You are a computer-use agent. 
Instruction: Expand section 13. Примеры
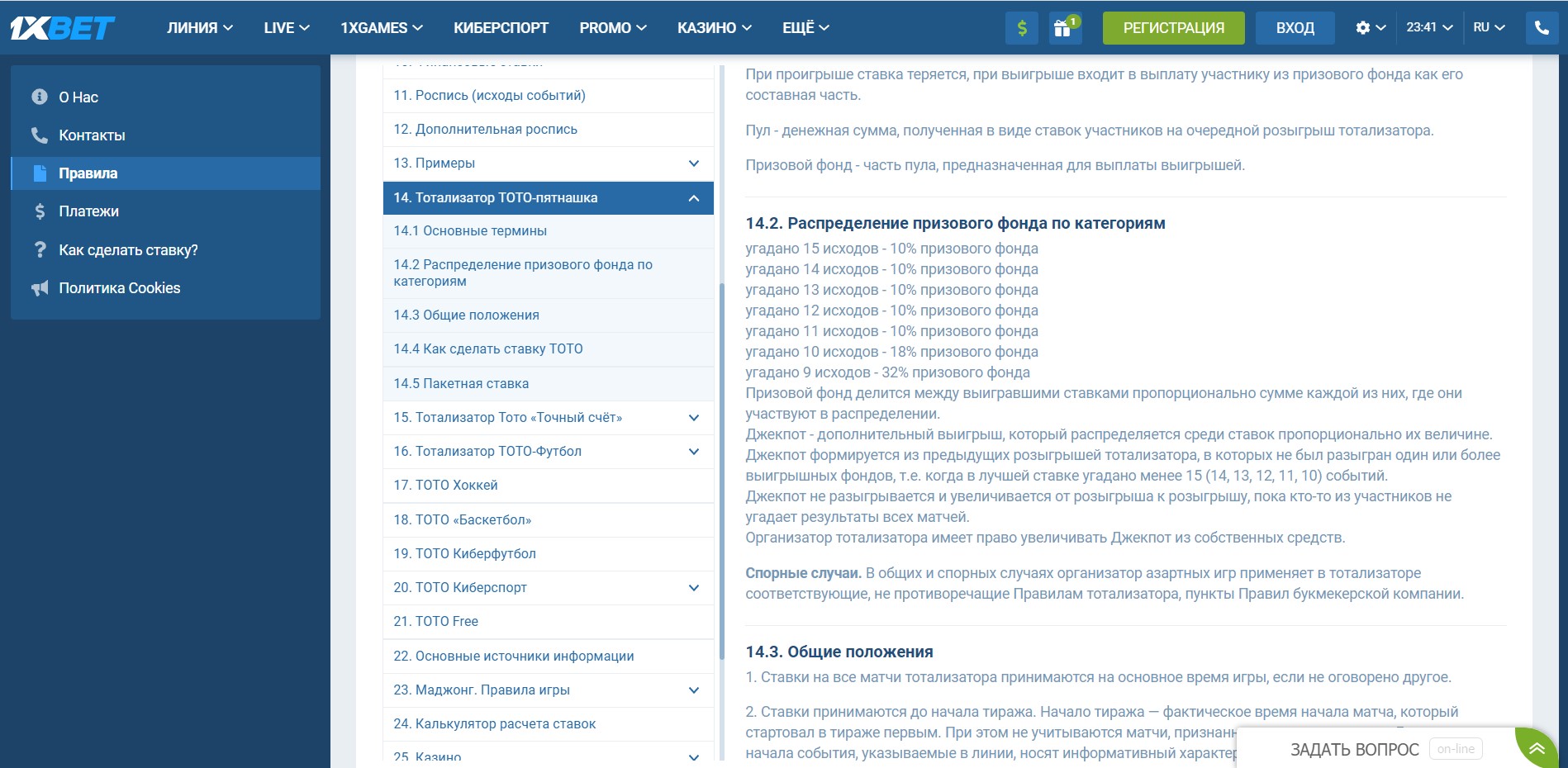coord(694,164)
